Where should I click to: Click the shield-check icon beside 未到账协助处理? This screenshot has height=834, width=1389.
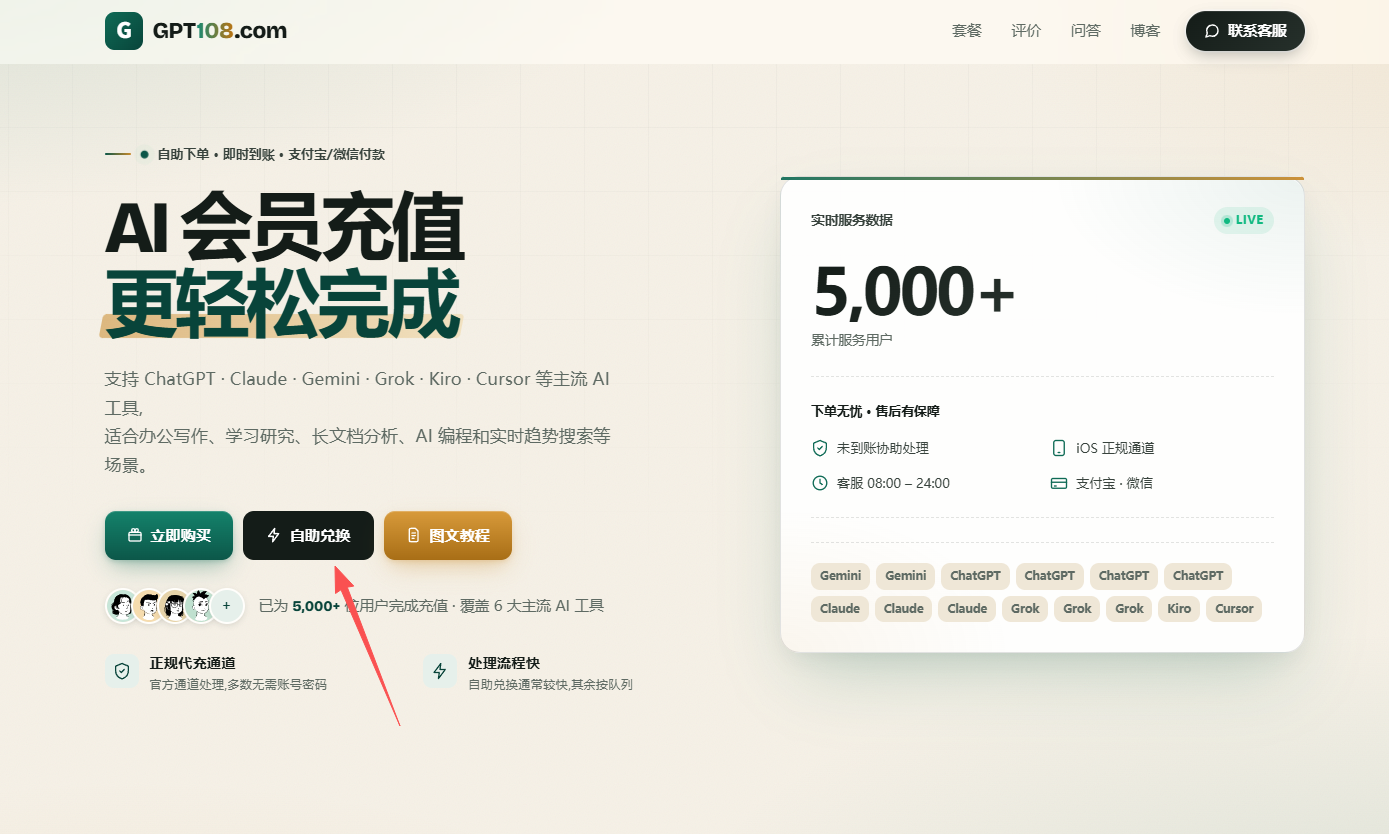(x=820, y=448)
